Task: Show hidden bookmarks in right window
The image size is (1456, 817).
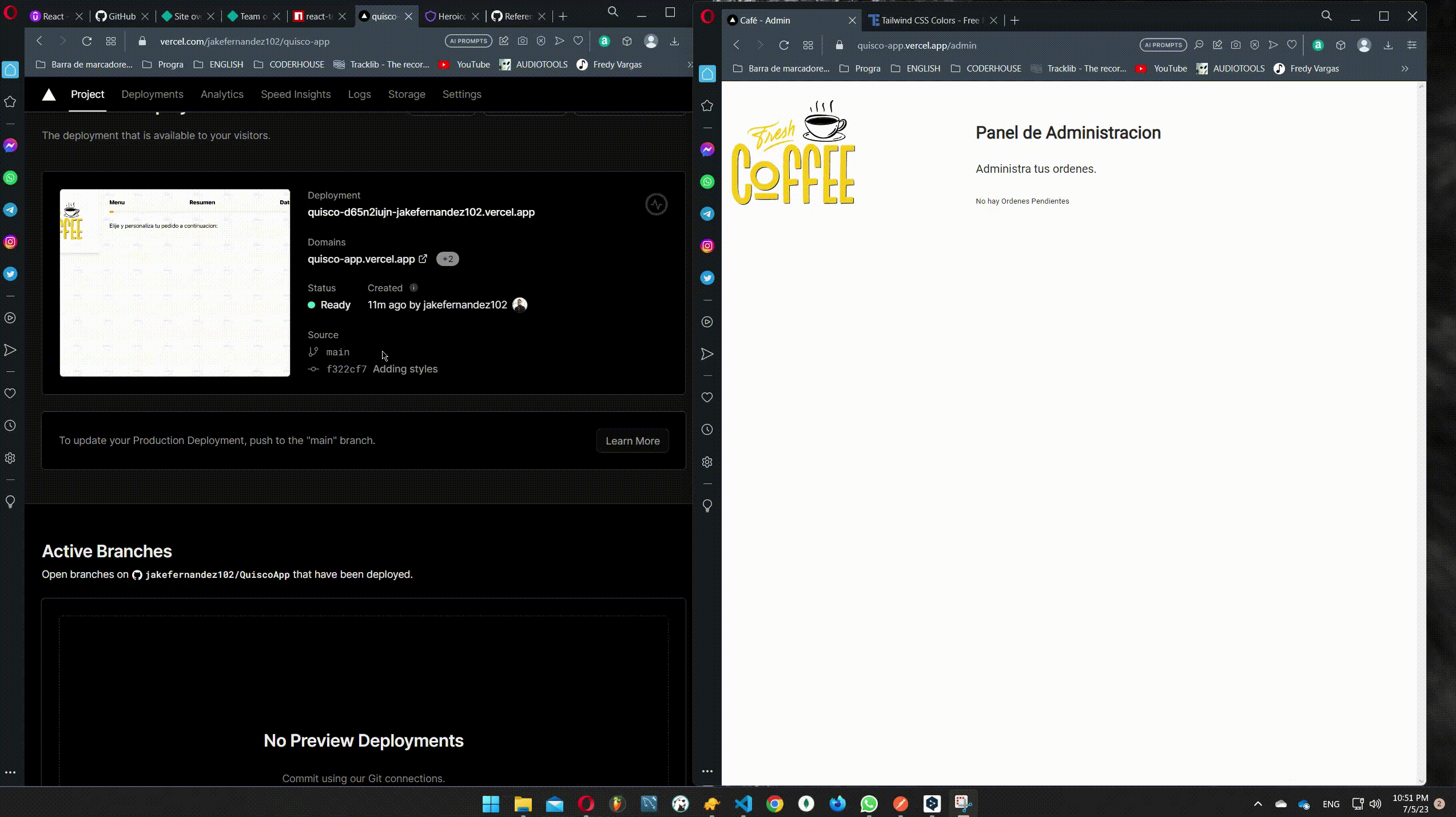Action: [1405, 69]
